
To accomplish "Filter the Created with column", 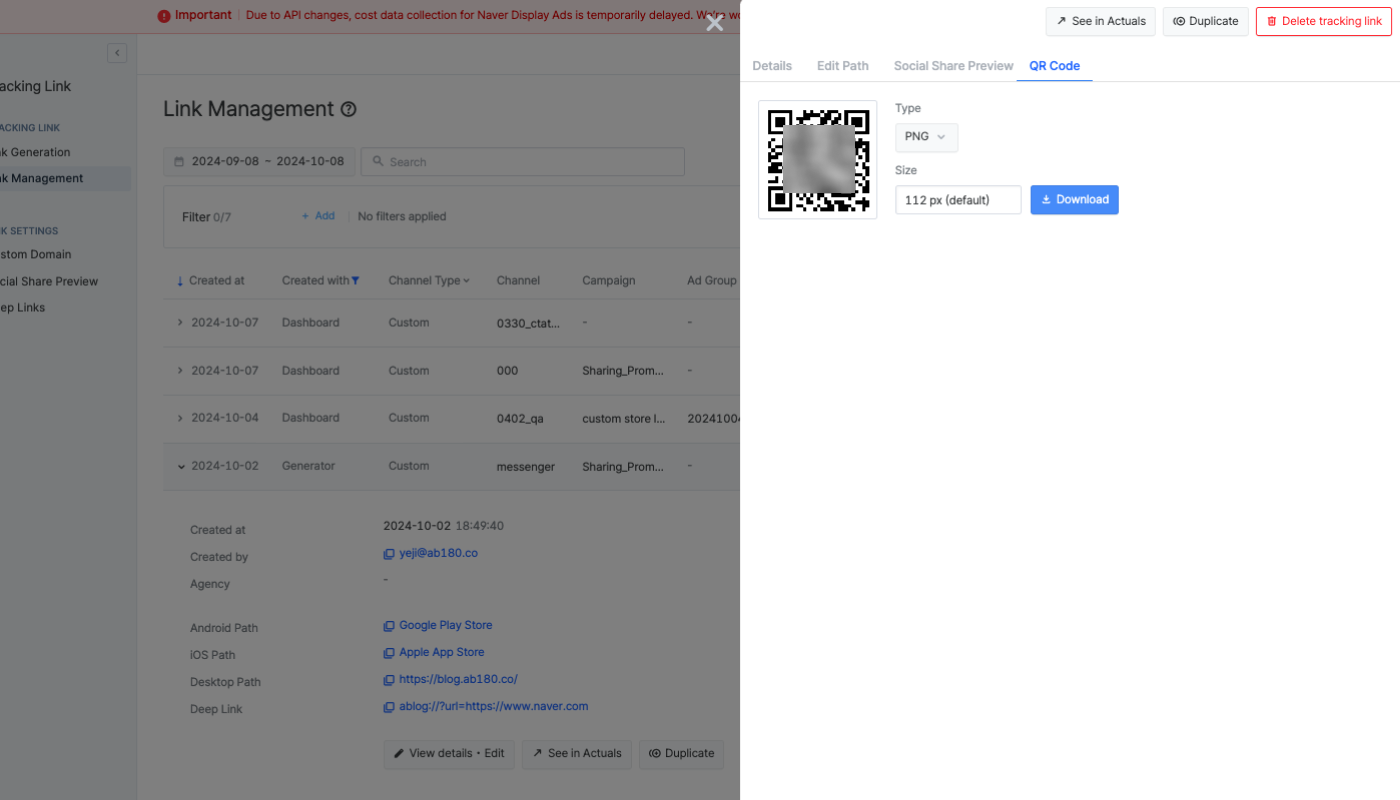I will [x=355, y=281].
